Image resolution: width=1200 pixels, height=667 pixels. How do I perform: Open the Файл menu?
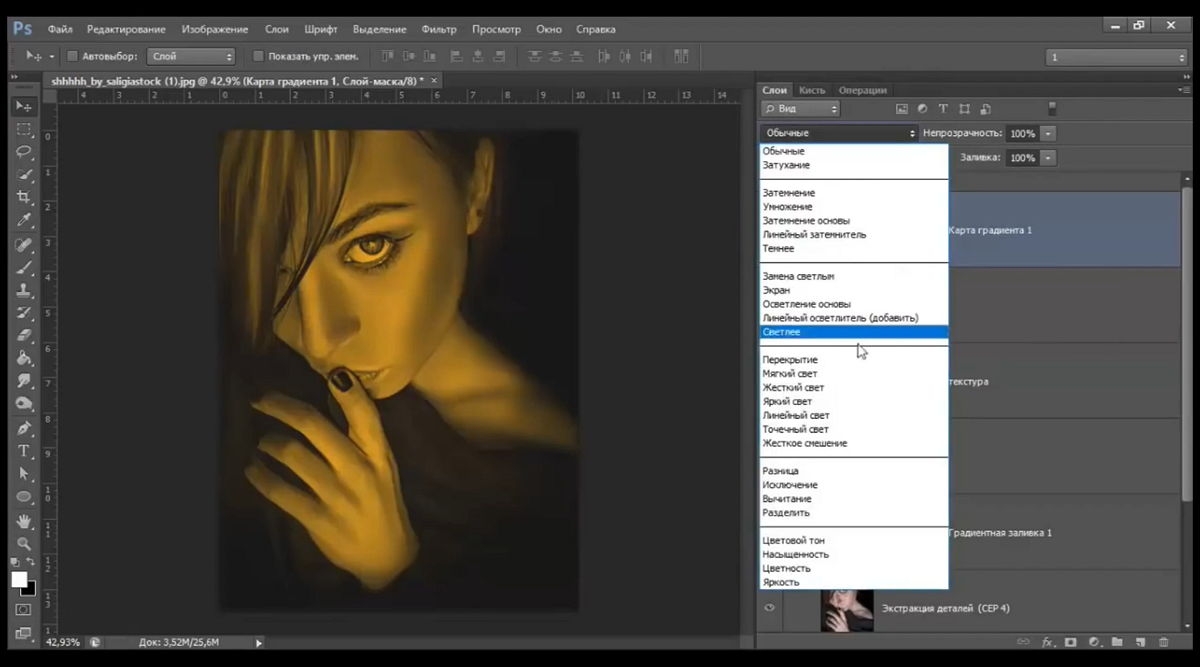click(x=60, y=29)
